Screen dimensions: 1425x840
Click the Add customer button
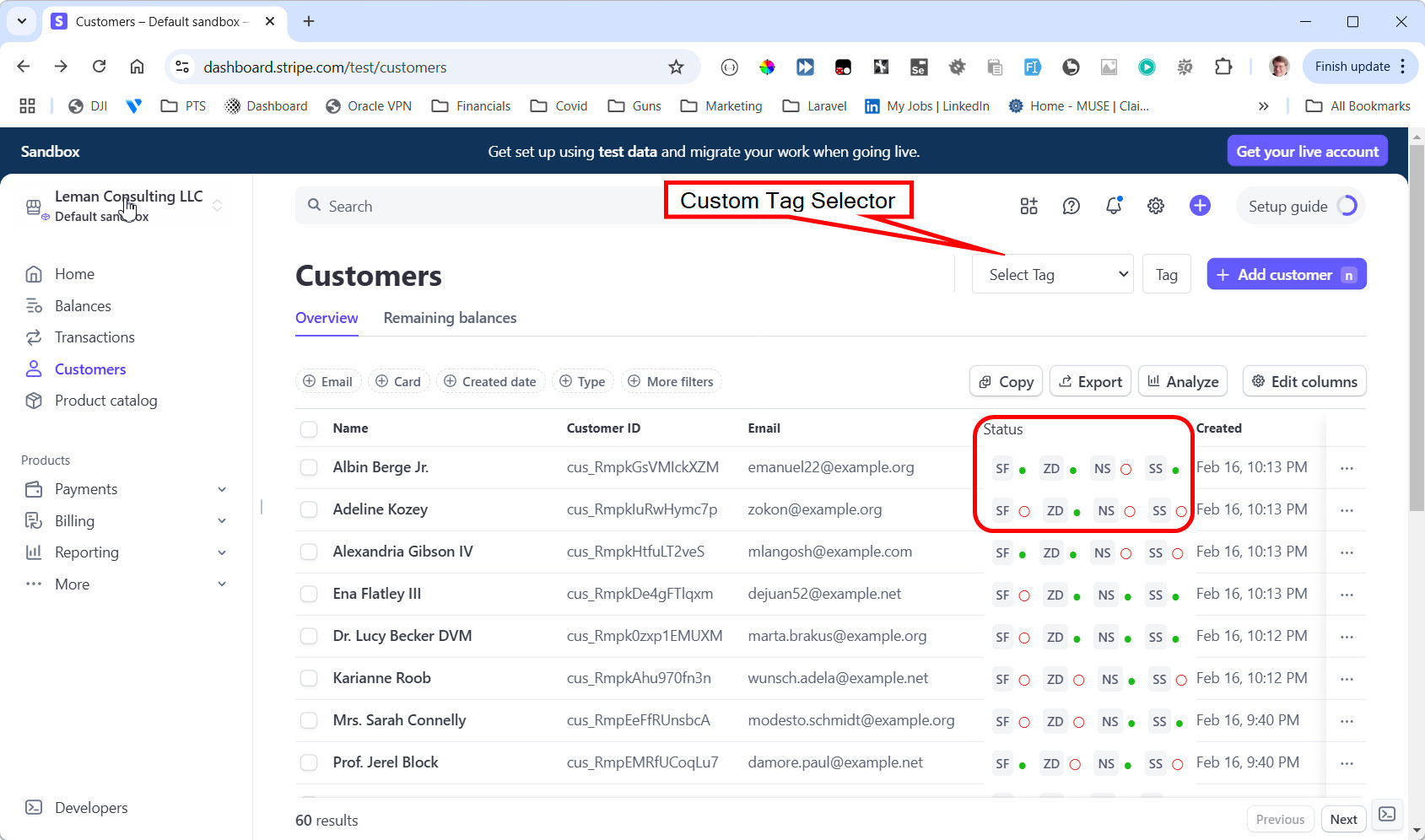coord(1285,274)
